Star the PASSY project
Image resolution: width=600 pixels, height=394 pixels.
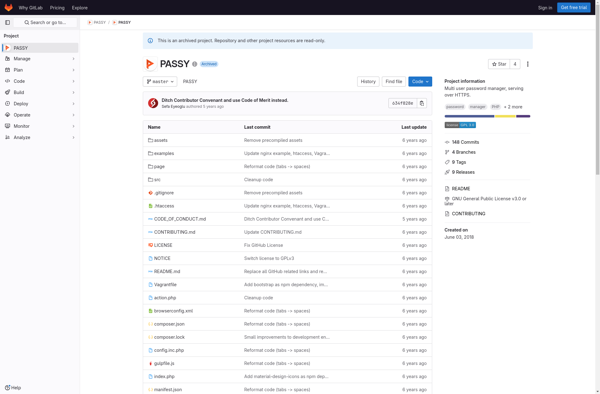click(499, 64)
